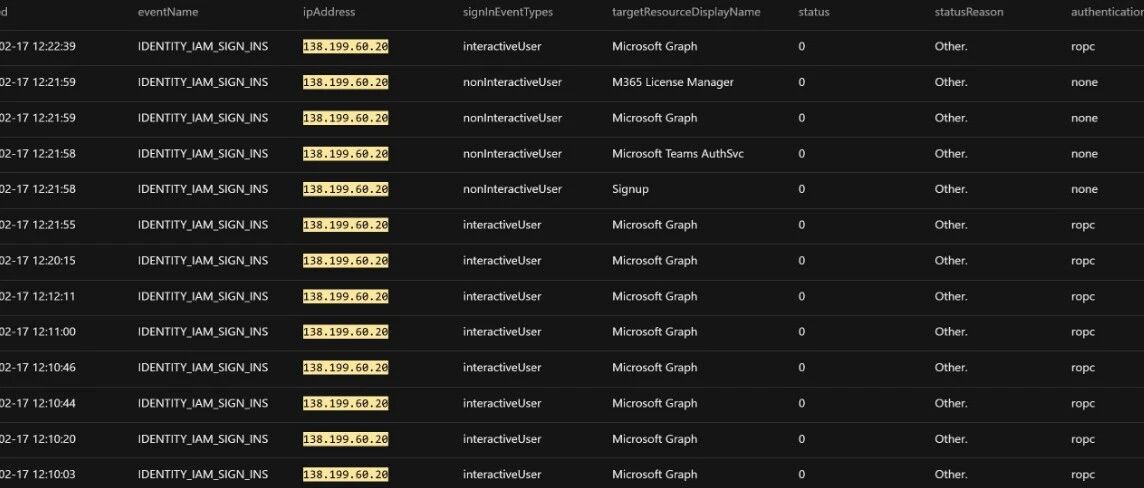Image resolution: width=1144 pixels, height=488 pixels.
Task: Click status 0 in the Teams AuthSvc row
Action: (802, 154)
